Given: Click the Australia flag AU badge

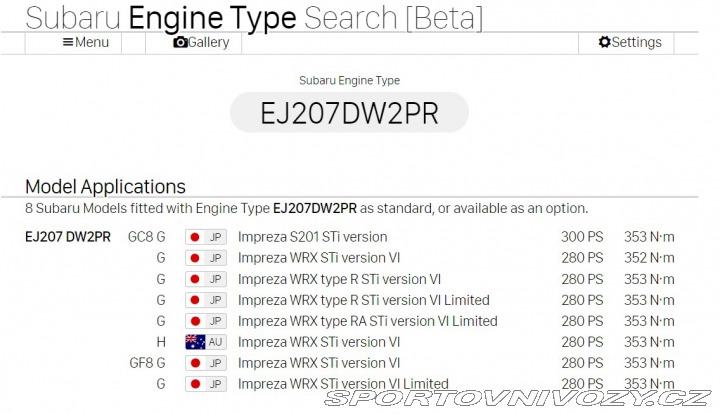Looking at the screenshot, I should point(206,342).
